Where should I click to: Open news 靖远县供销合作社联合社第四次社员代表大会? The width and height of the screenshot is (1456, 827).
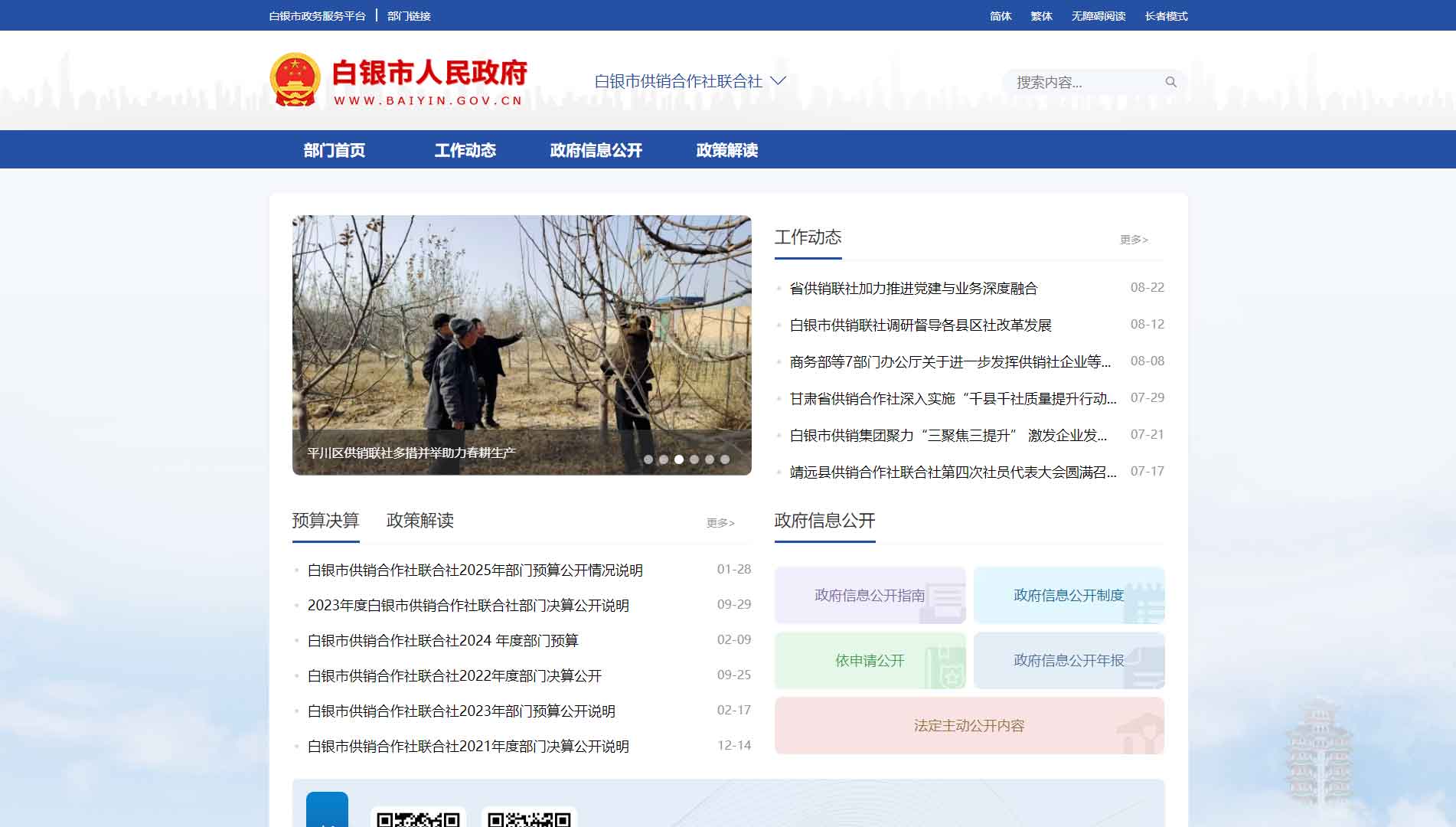[x=953, y=472]
